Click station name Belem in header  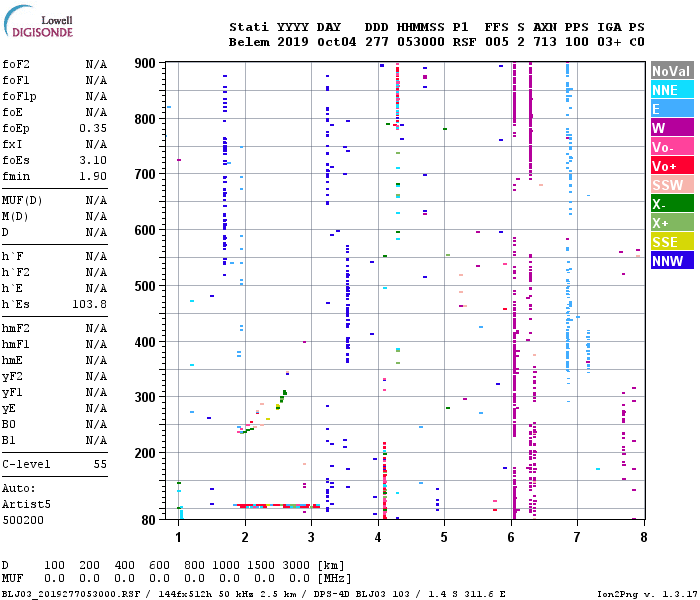(x=249, y=42)
